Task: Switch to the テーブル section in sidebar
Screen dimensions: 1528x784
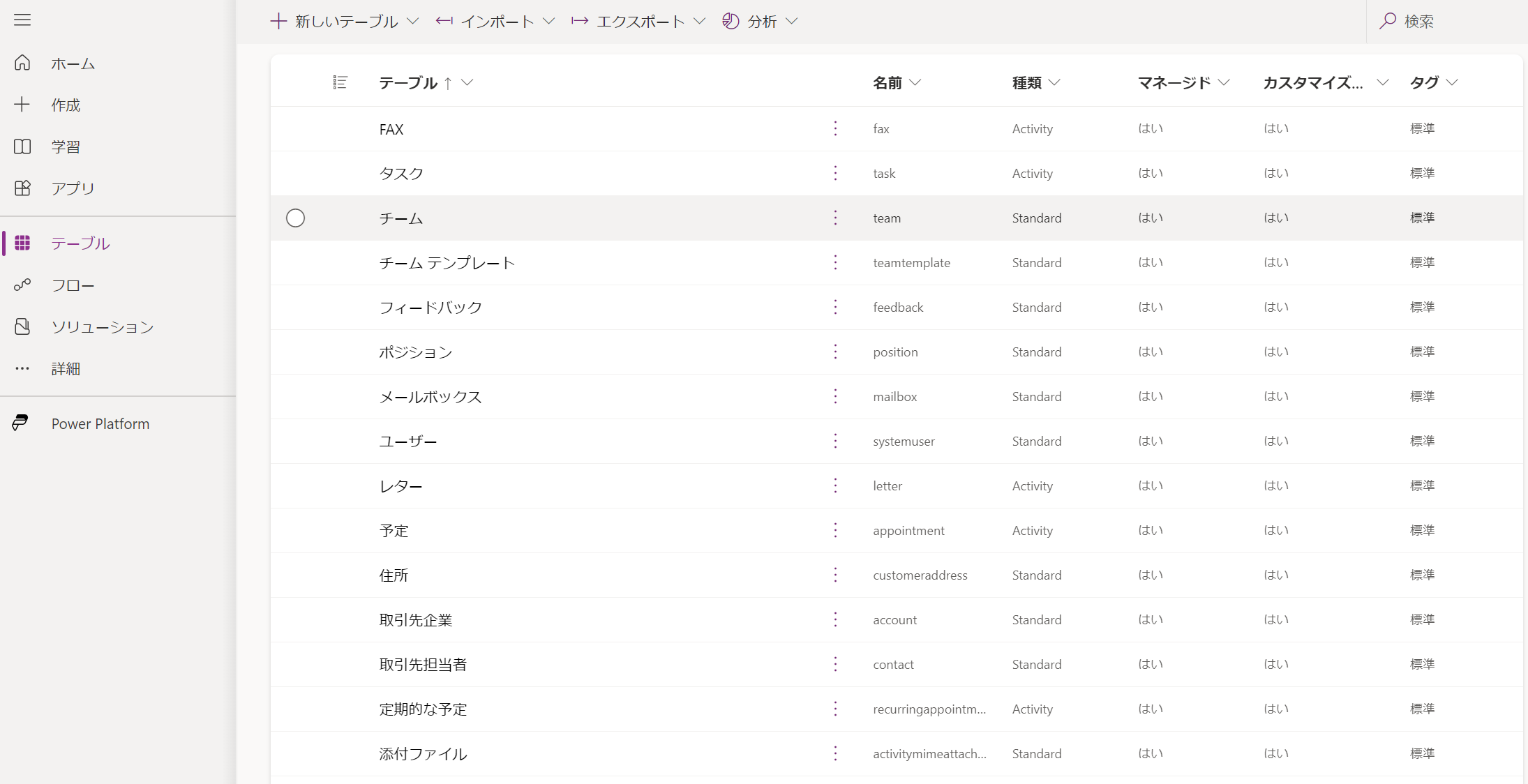Action: [22, 243]
